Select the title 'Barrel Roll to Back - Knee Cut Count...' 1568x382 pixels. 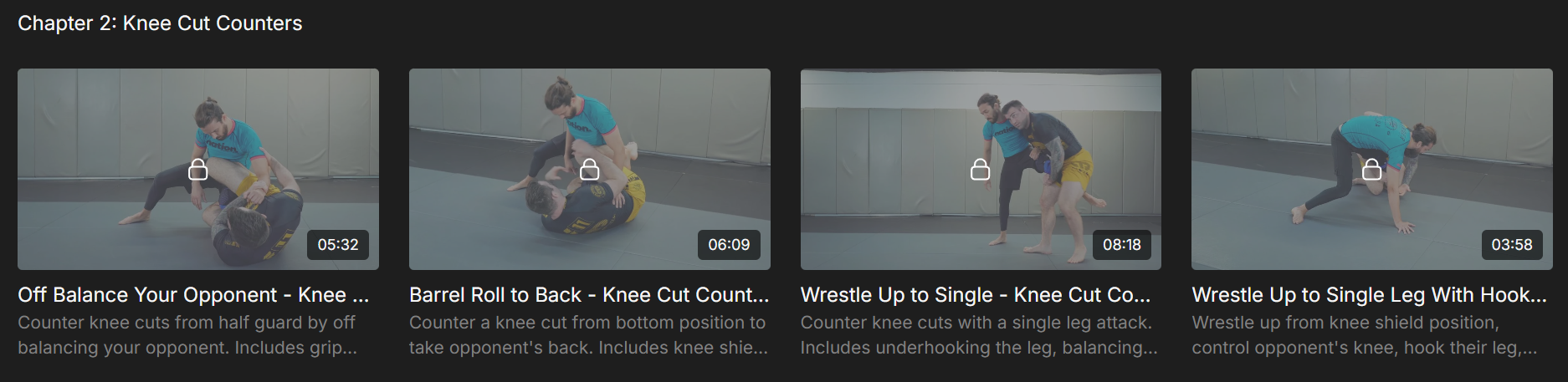pyautogui.click(x=589, y=295)
